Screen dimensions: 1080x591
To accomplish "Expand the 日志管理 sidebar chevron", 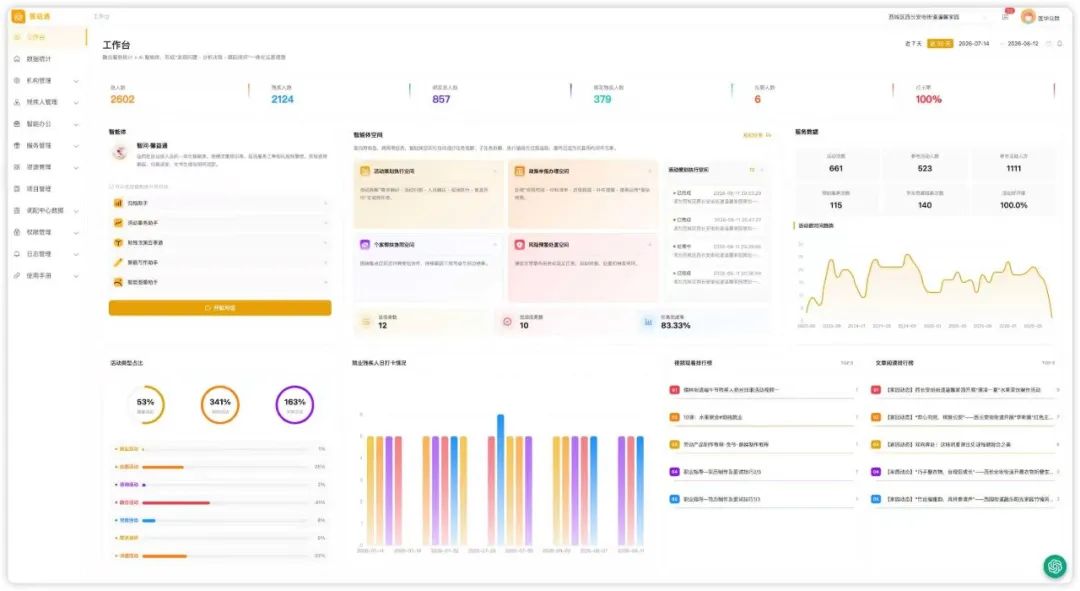I will [x=76, y=255].
